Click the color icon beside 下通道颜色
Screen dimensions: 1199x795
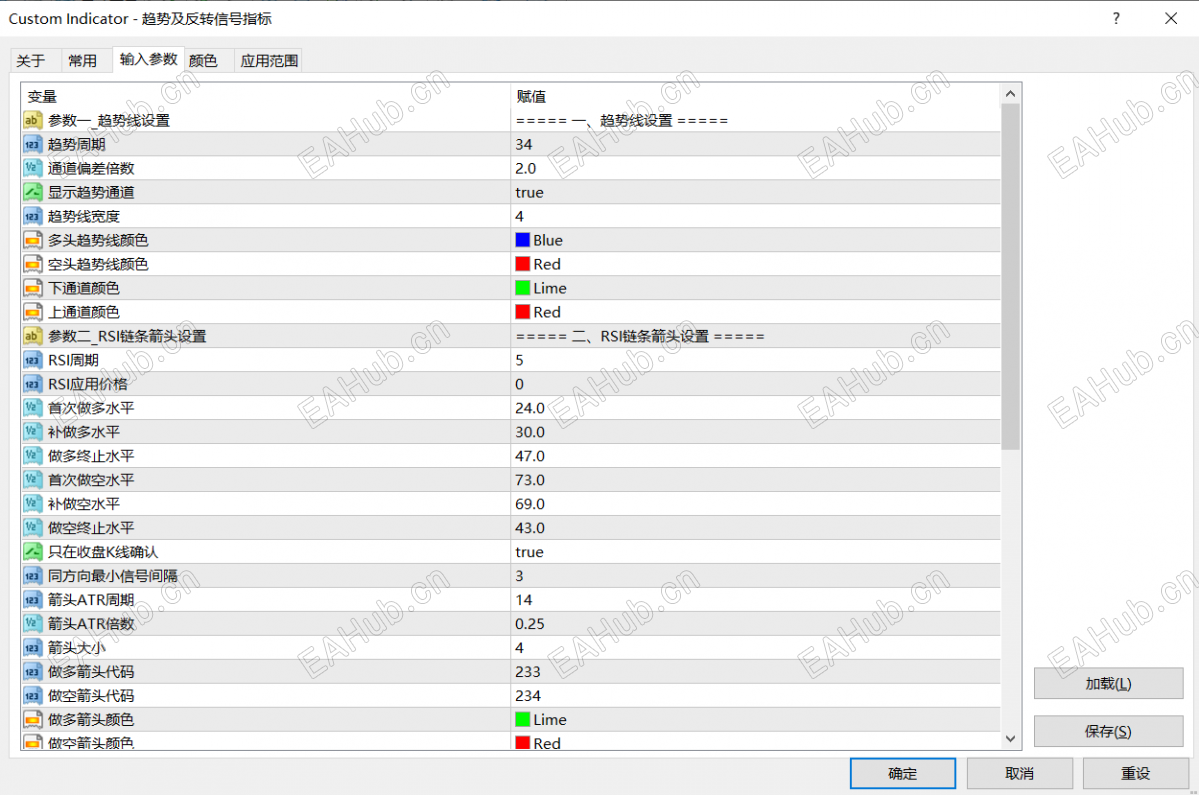[32, 288]
